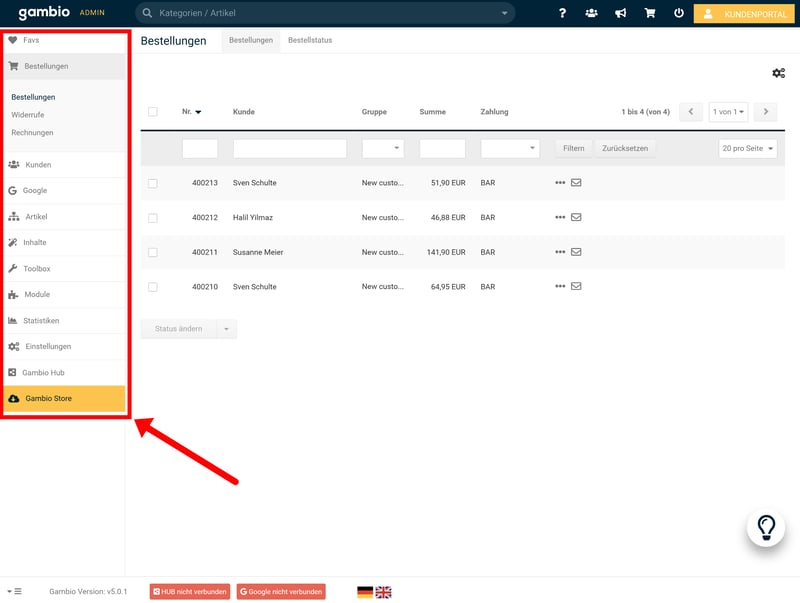
Task: Open the megaphone announcements icon
Action: coord(621,14)
